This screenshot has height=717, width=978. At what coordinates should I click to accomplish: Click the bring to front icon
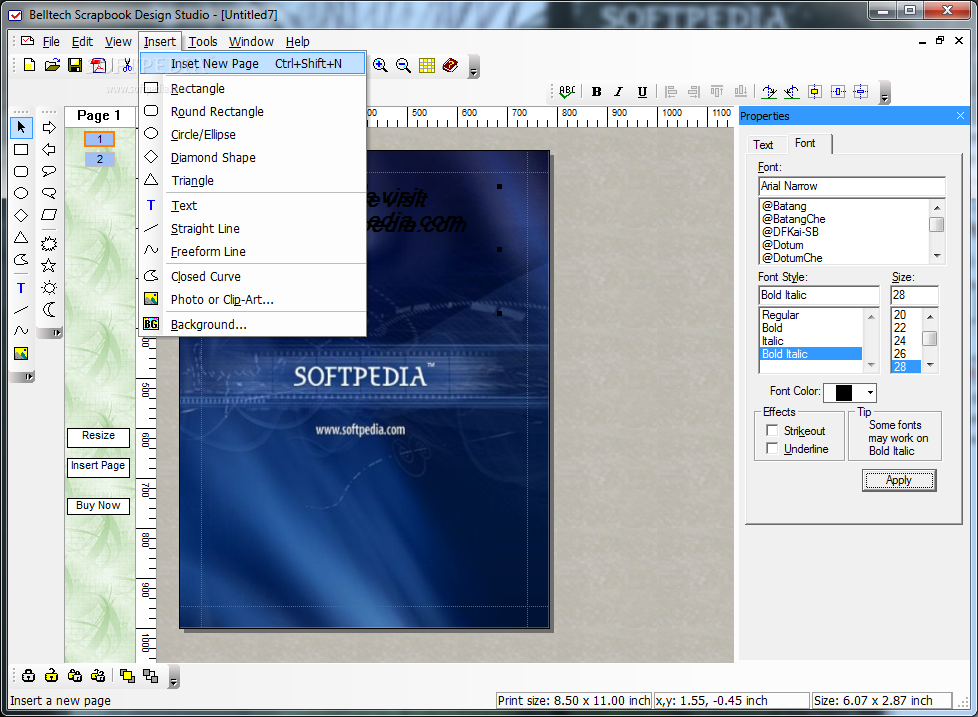tap(127, 676)
